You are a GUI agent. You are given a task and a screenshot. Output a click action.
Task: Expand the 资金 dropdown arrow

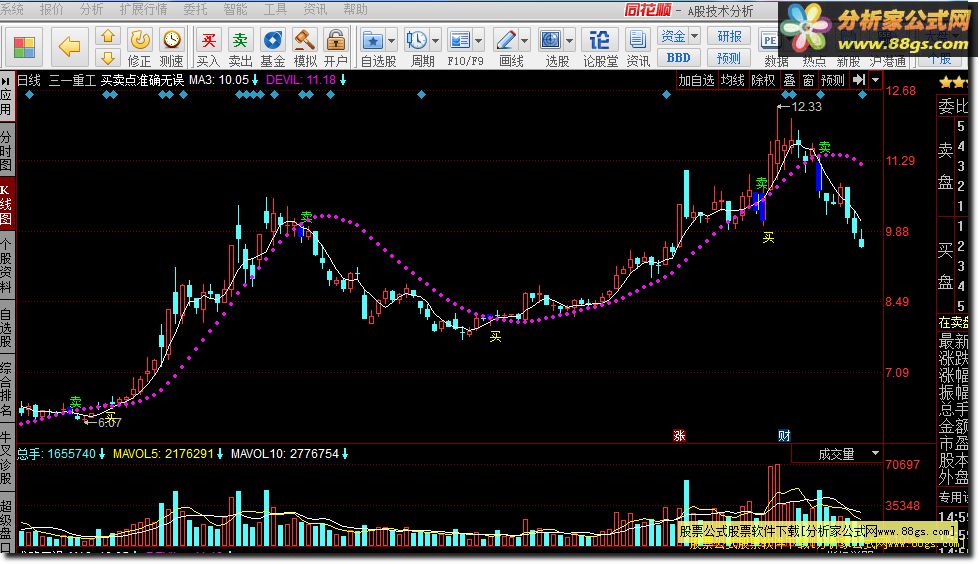[x=694, y=36]
